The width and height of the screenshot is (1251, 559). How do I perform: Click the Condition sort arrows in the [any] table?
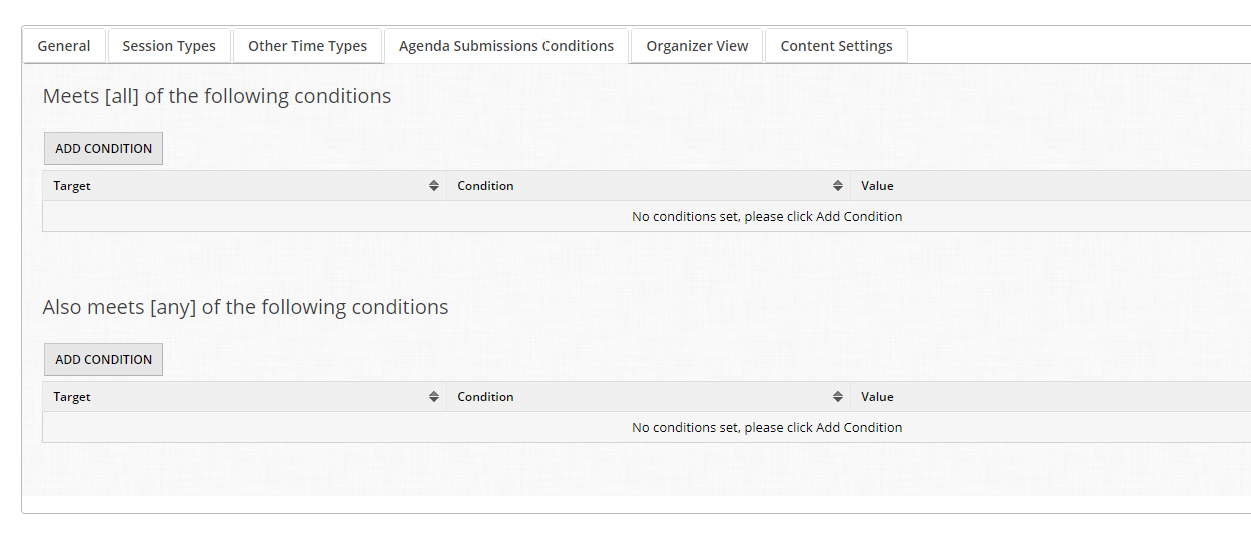[837, 397]
